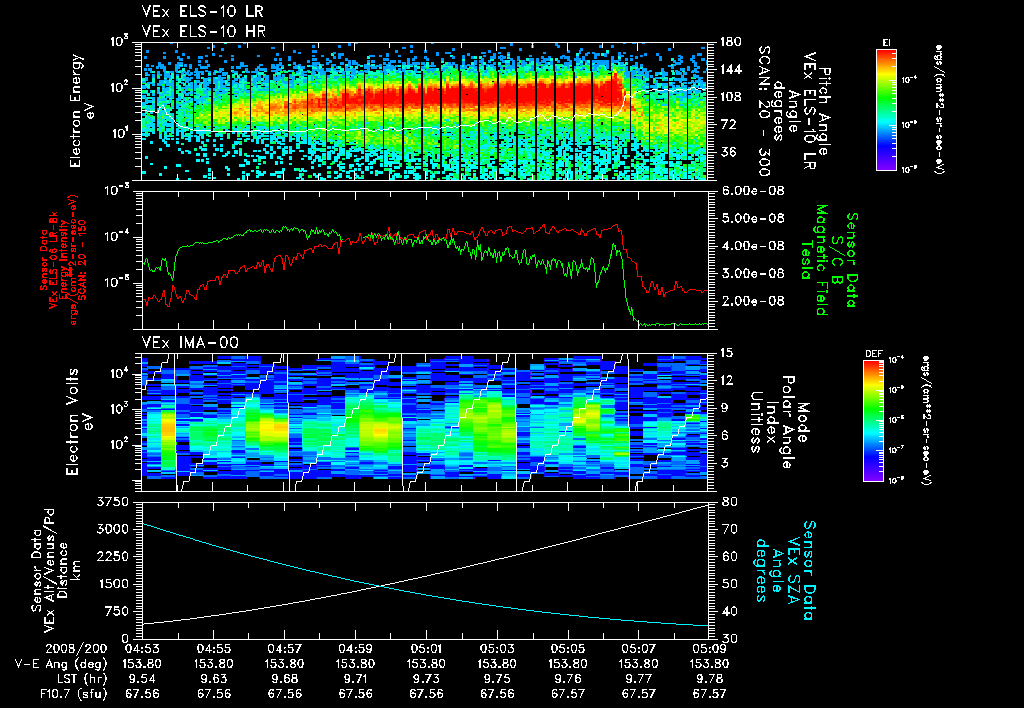Click the LST value '9.78'

(710, 679)
